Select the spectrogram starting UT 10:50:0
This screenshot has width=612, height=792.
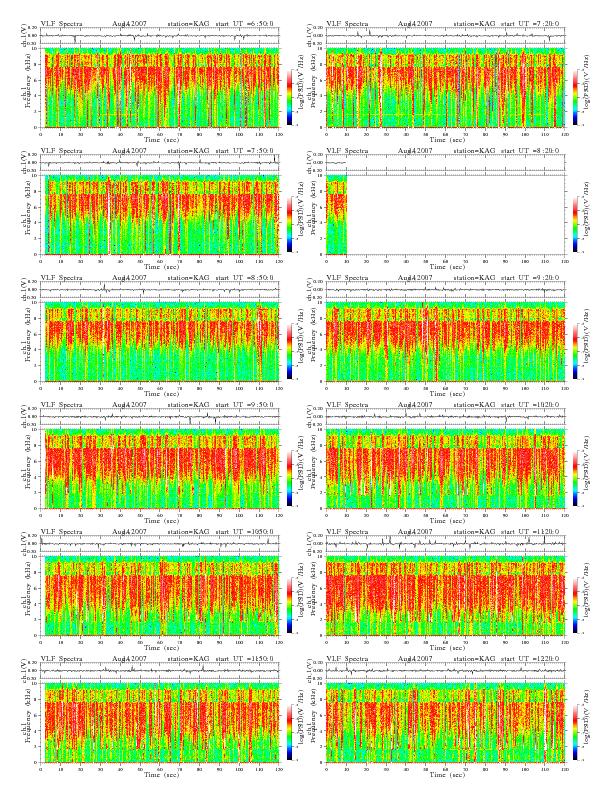160,596
